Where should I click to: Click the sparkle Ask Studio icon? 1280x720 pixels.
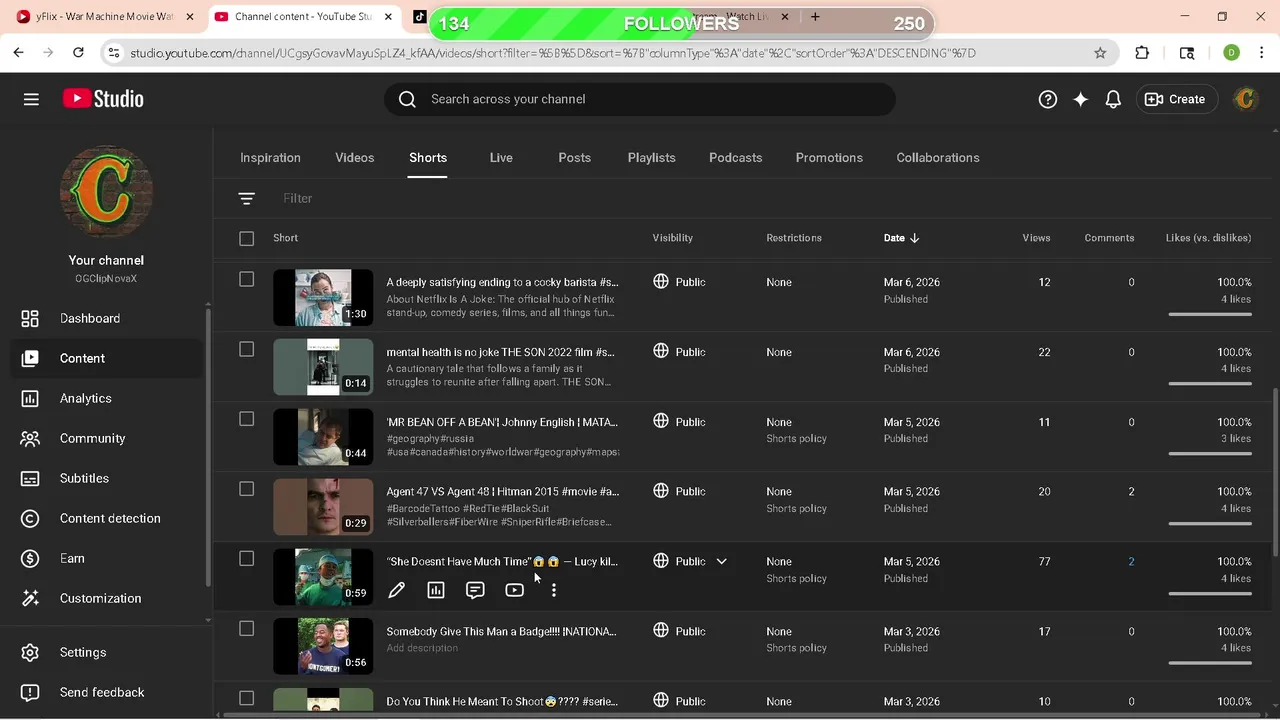(x=1080, y=99)
